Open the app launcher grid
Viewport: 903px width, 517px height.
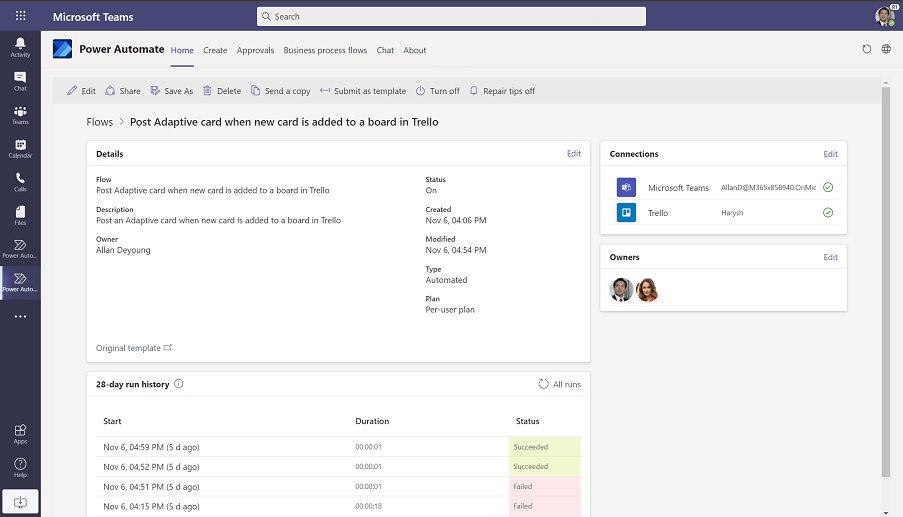click(x=20, y=17)
